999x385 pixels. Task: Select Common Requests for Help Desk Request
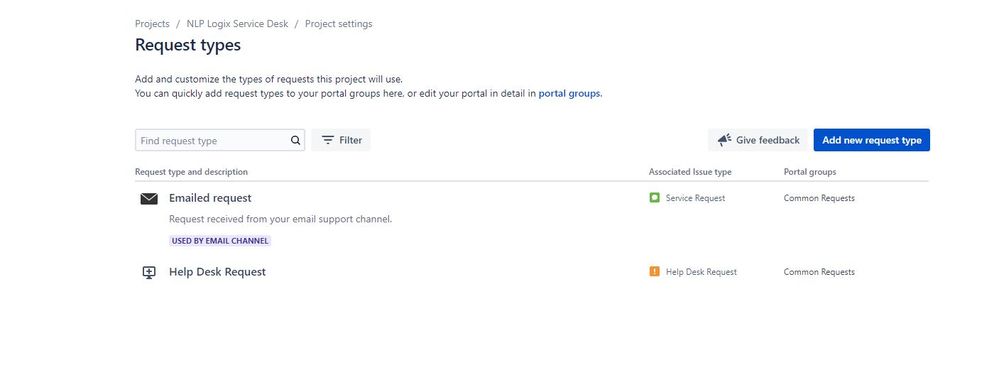click(x=819, y=272)
